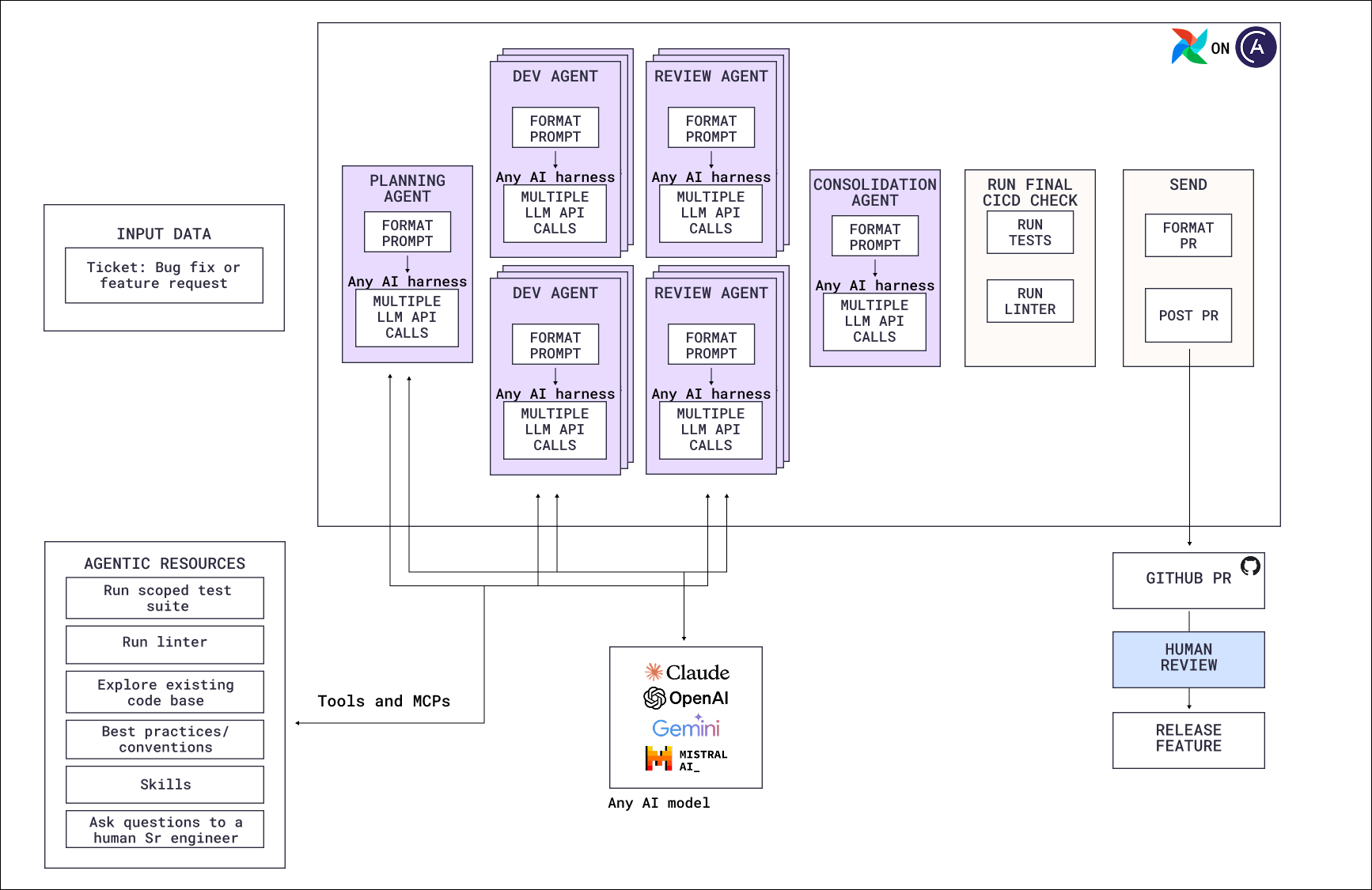Click the Apache Airflow pinwheel logo
1372x890 pixels.
click(1189, 47)
